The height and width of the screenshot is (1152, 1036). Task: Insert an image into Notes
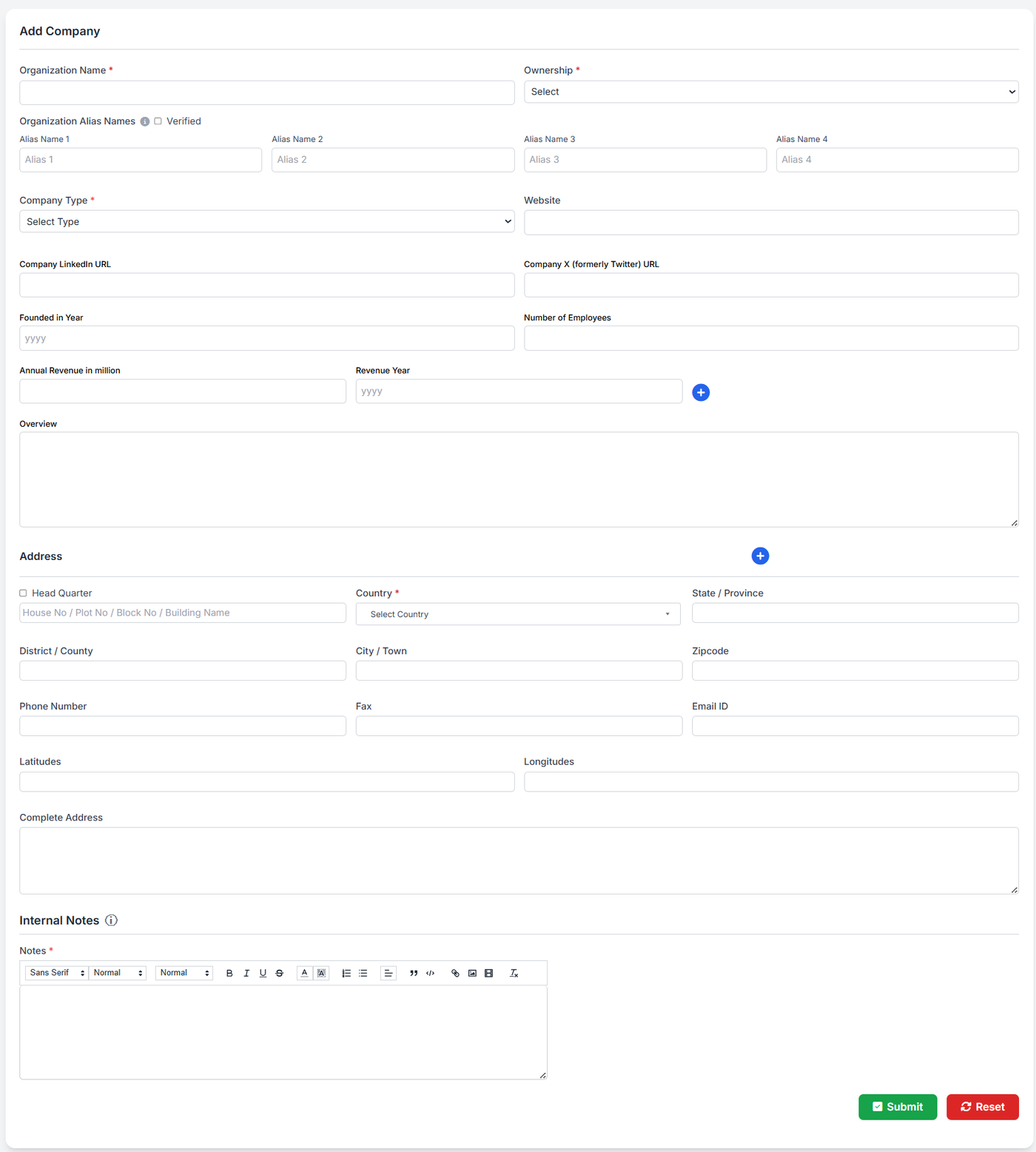pyautogui.click(x=472, y=973)
